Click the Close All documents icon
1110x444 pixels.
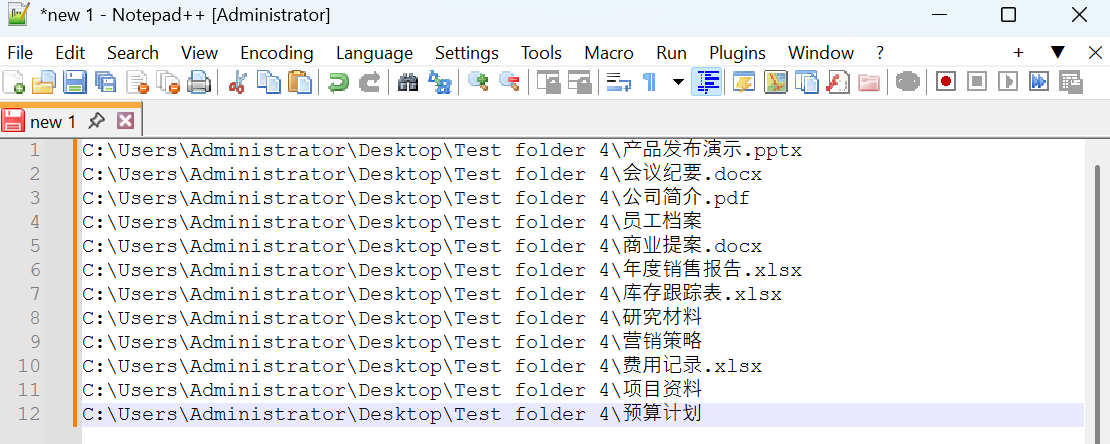pos(168,82)
